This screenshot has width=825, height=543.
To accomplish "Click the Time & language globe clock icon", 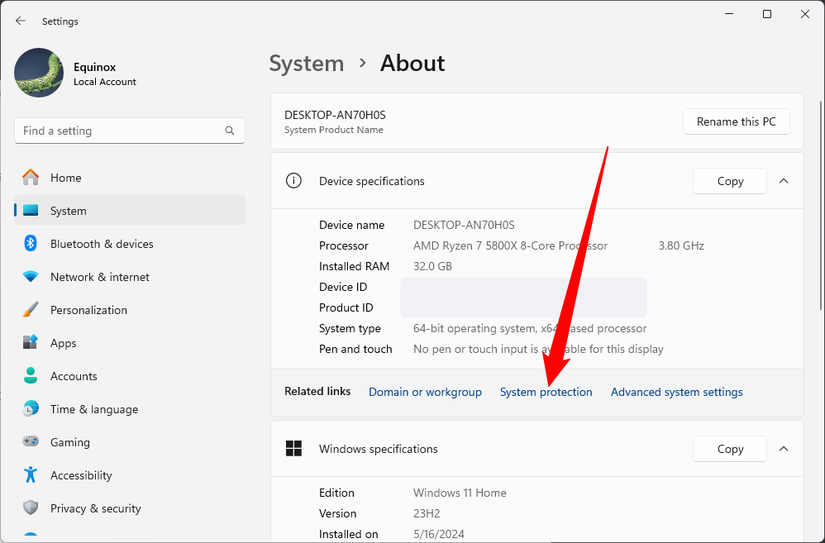I will [x=31, y=409].
